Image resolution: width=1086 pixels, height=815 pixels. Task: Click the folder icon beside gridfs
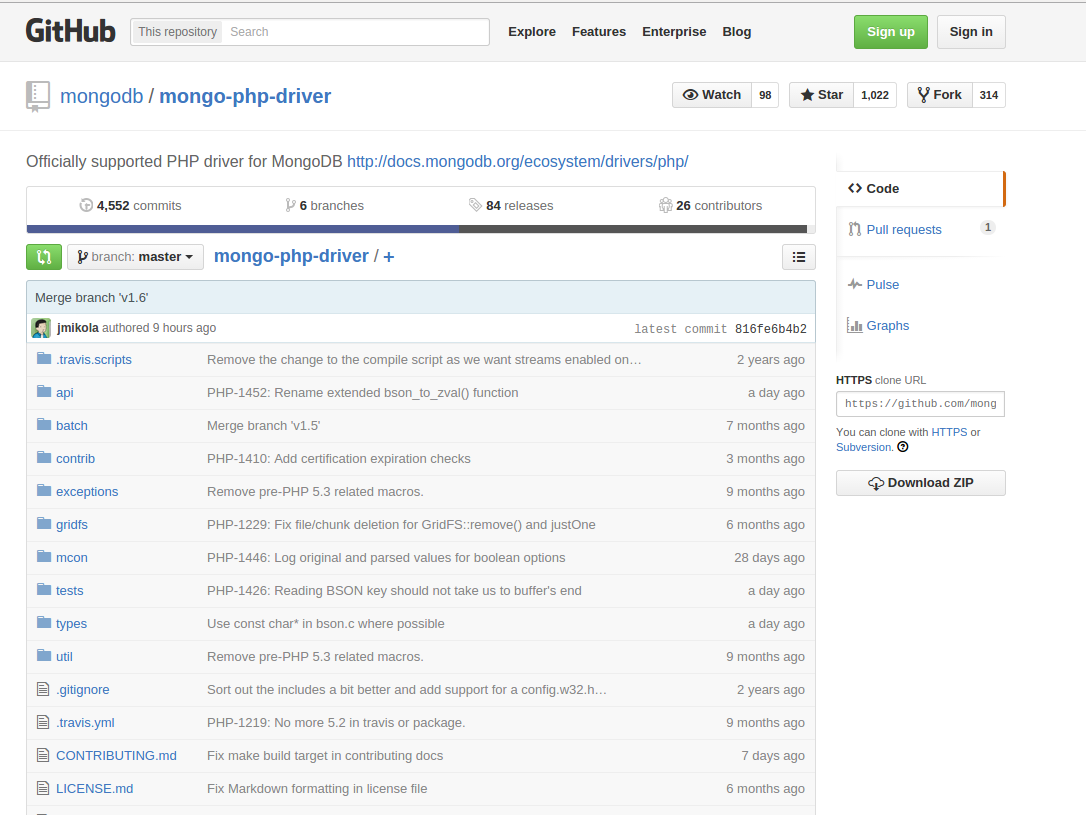coord(44,523)
